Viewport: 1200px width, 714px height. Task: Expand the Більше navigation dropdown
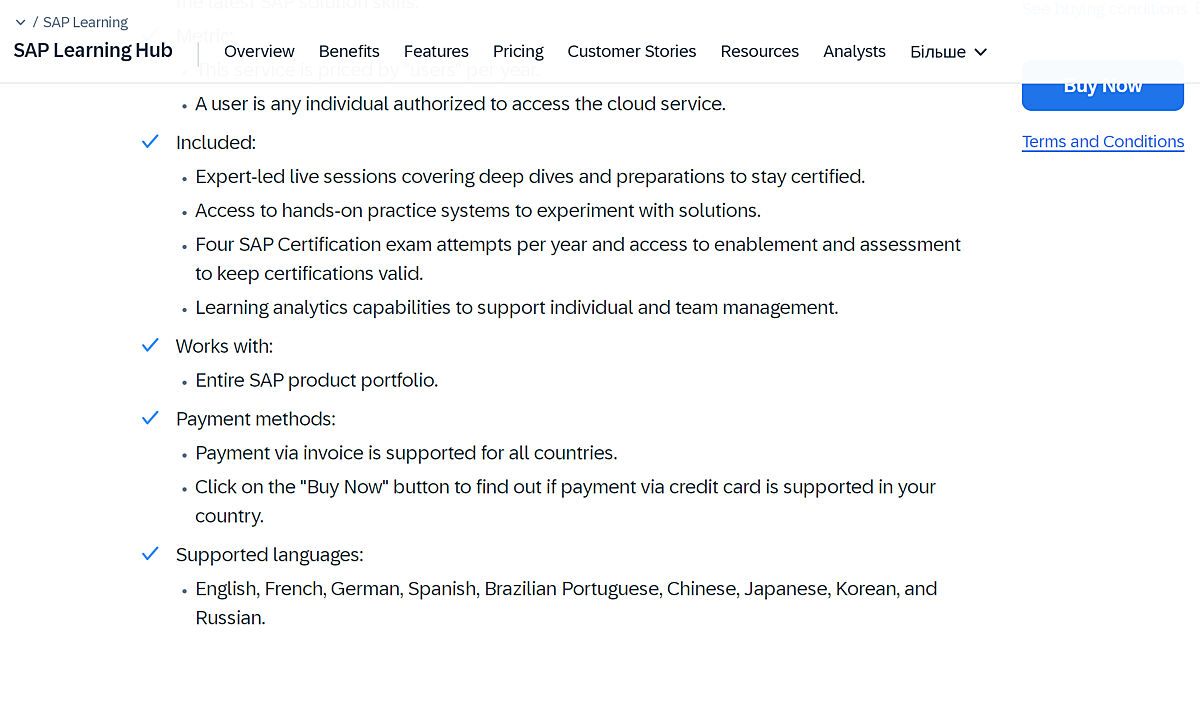point(948,52)
